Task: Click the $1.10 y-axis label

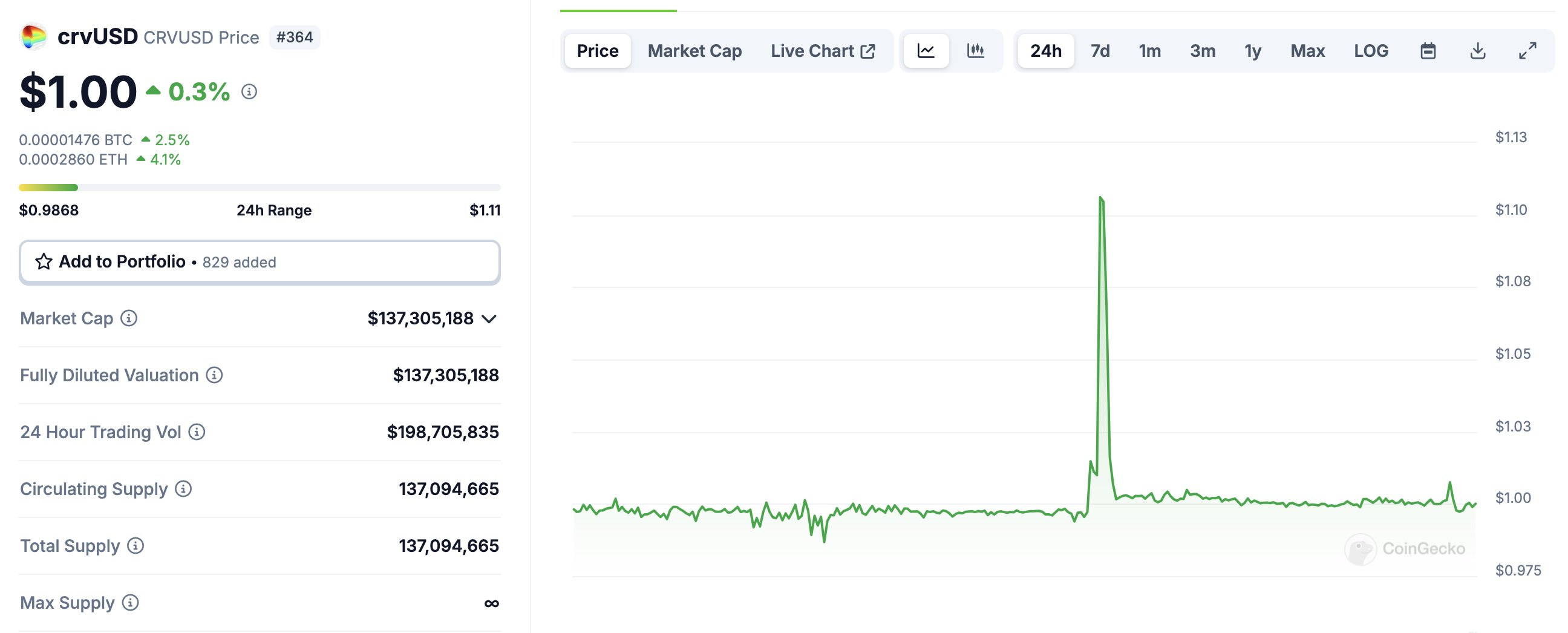Action: (x=1511, y=210)
